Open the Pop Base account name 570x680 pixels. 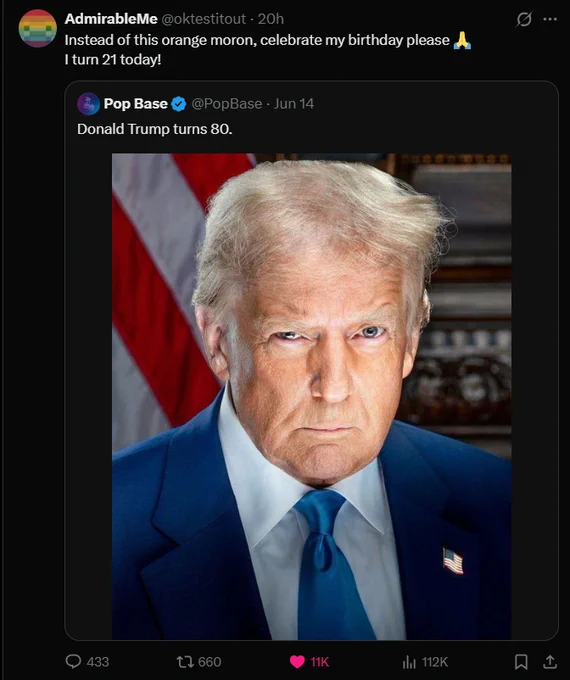[x=135, y=104]
